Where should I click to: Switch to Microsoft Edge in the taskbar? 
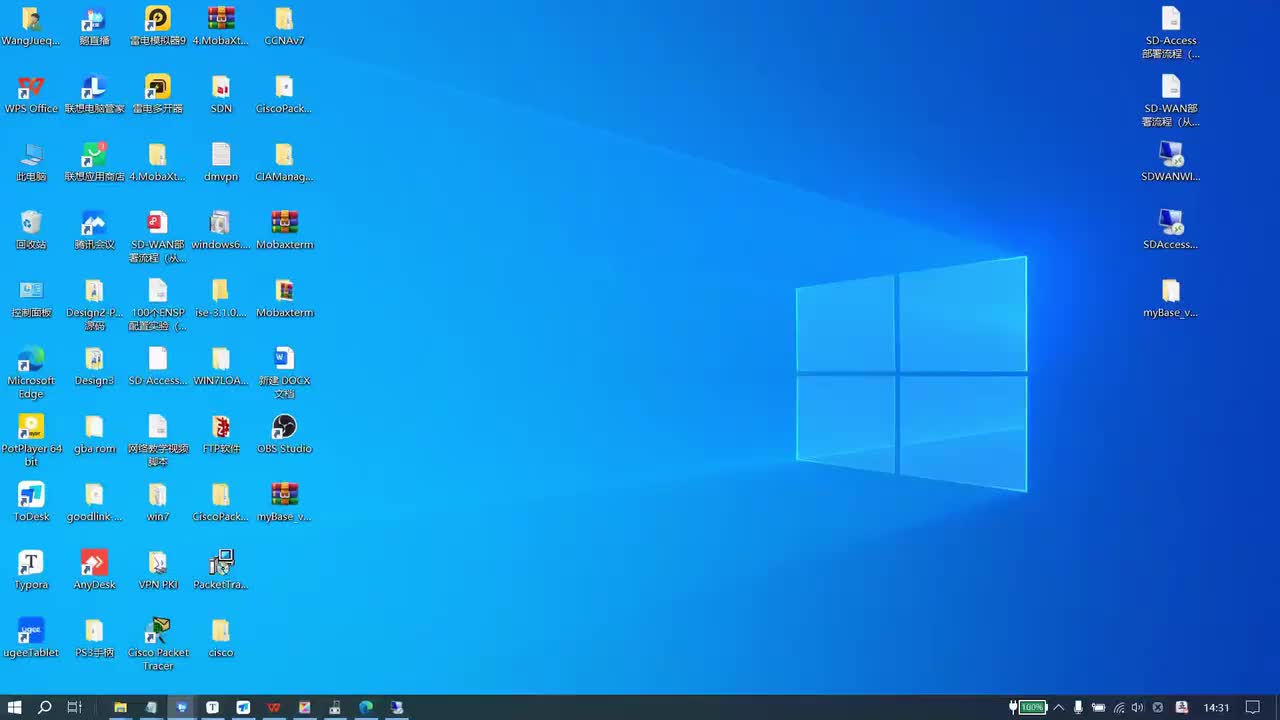coord(366,707)
